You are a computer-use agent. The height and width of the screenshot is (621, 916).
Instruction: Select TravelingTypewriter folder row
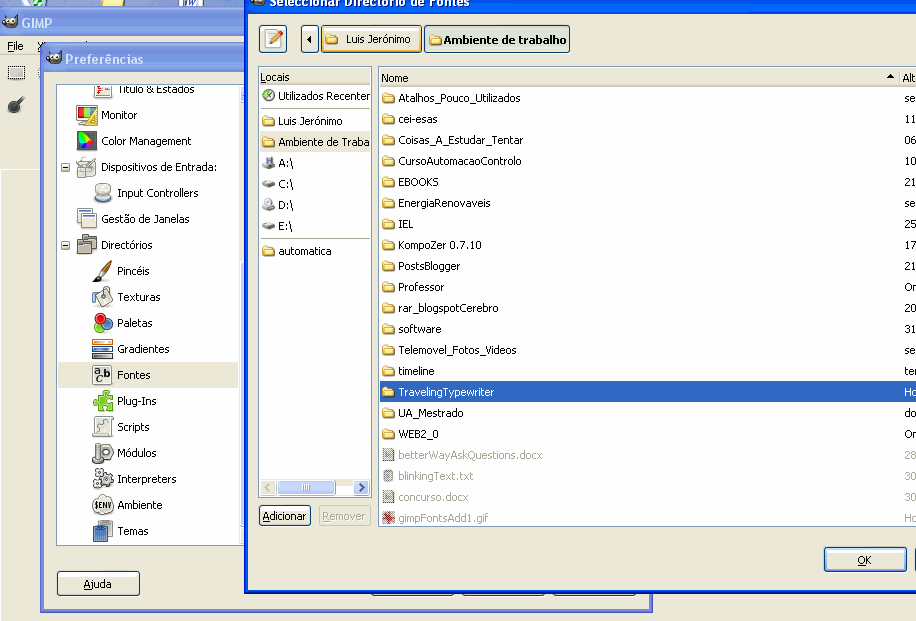click(648, 392)
